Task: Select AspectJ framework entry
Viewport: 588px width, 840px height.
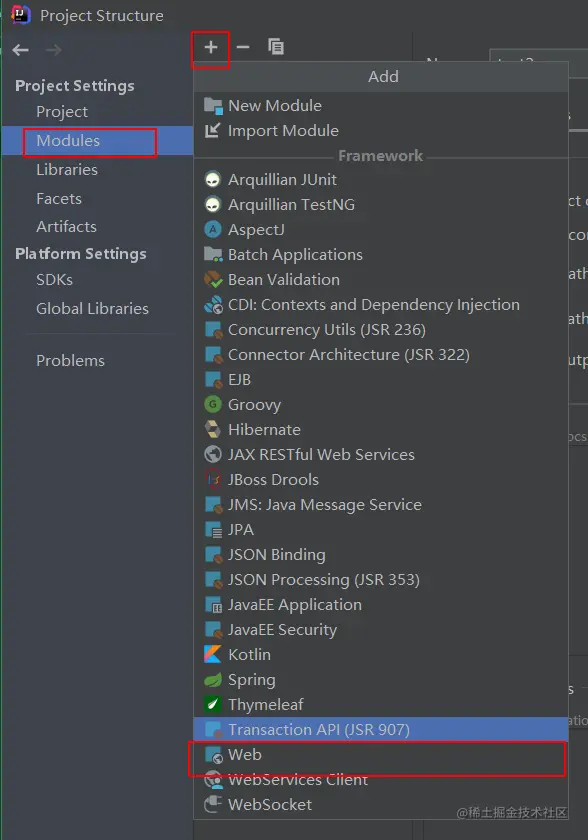Action: point(381,229)
